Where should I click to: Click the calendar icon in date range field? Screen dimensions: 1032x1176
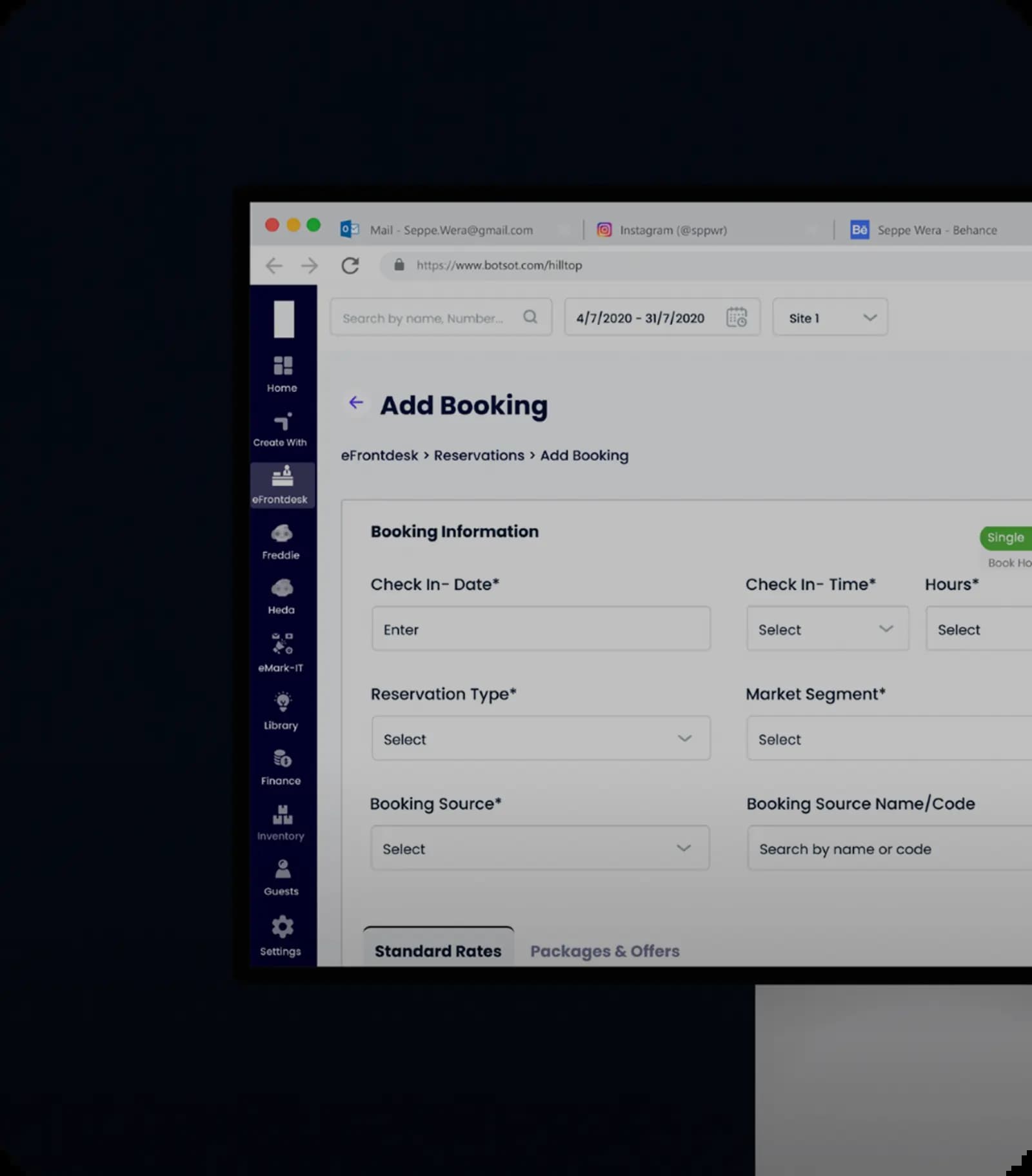pos(736,318)
